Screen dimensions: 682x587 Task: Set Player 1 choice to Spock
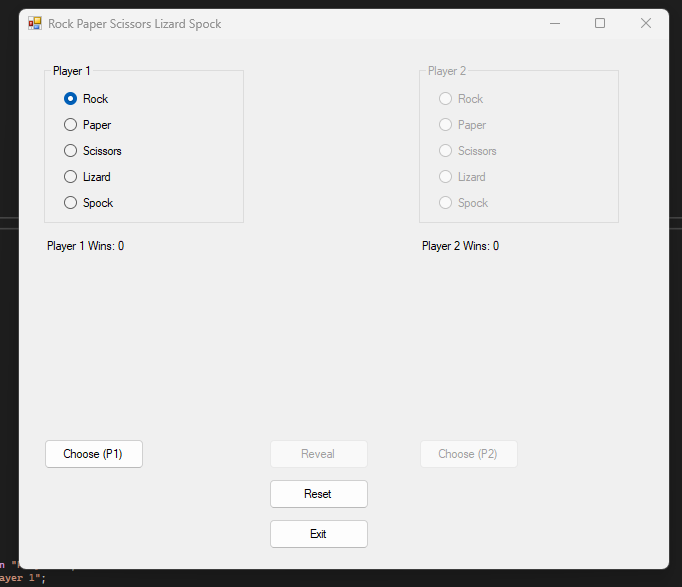(x=71, y=203)
